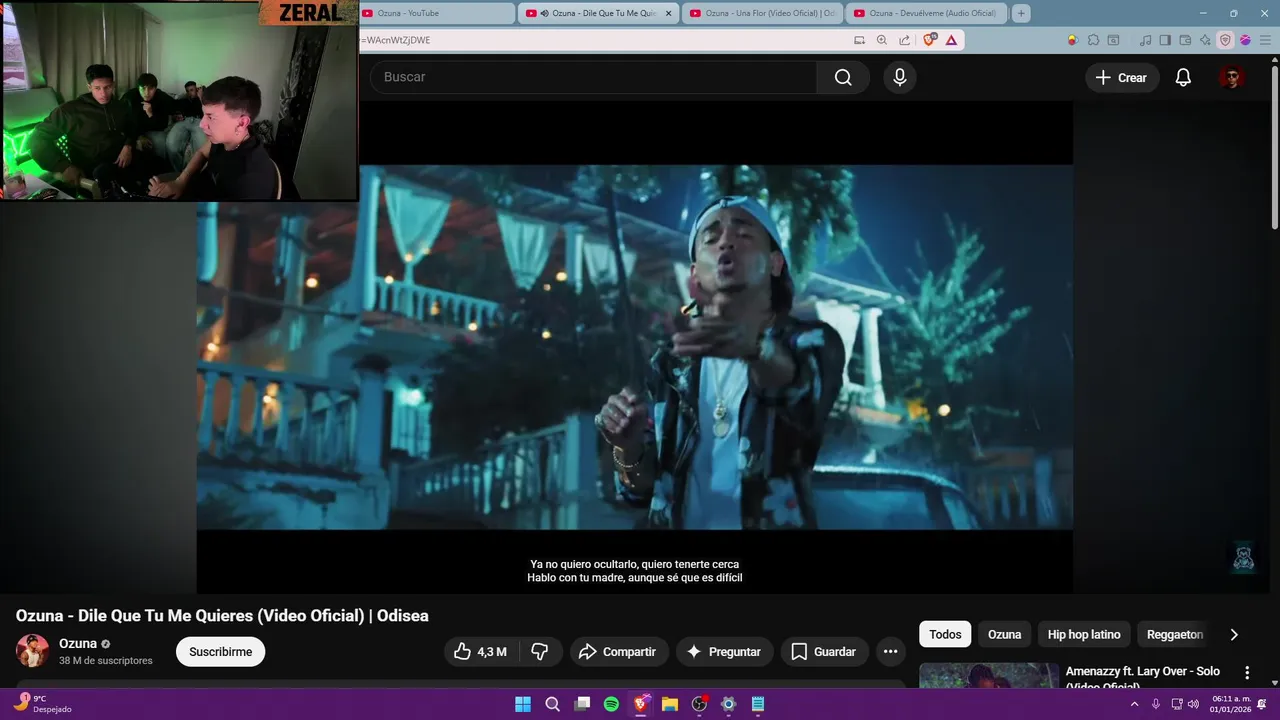Open the Amenazzy Solo video thumbnail
1280x720 pixels.
[989, 675]
